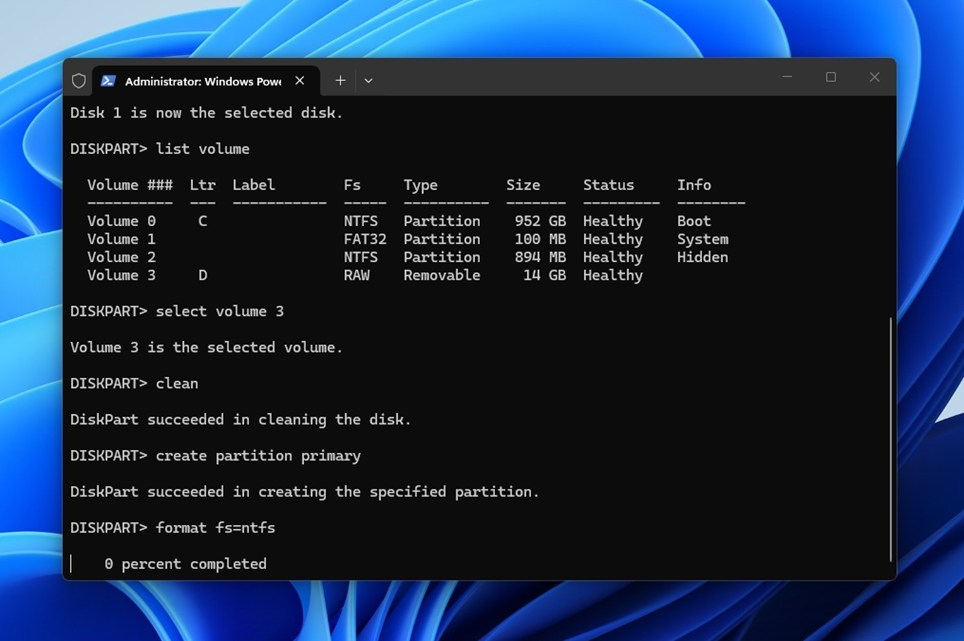Screen dimensions: 964x641
Task: Click 'Removable' type in Volume 3 row
Action: click(441, 275)
